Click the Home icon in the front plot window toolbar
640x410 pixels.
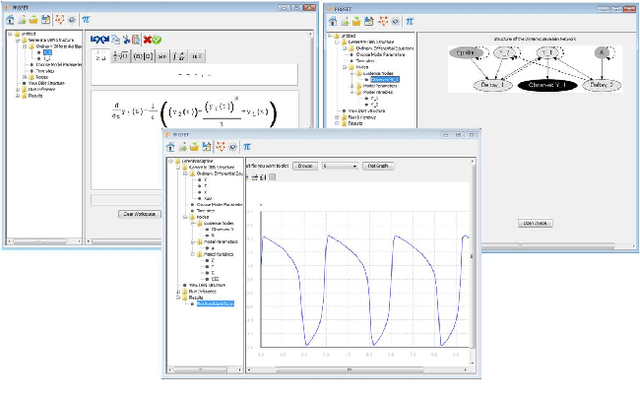(x=171, y=147)
